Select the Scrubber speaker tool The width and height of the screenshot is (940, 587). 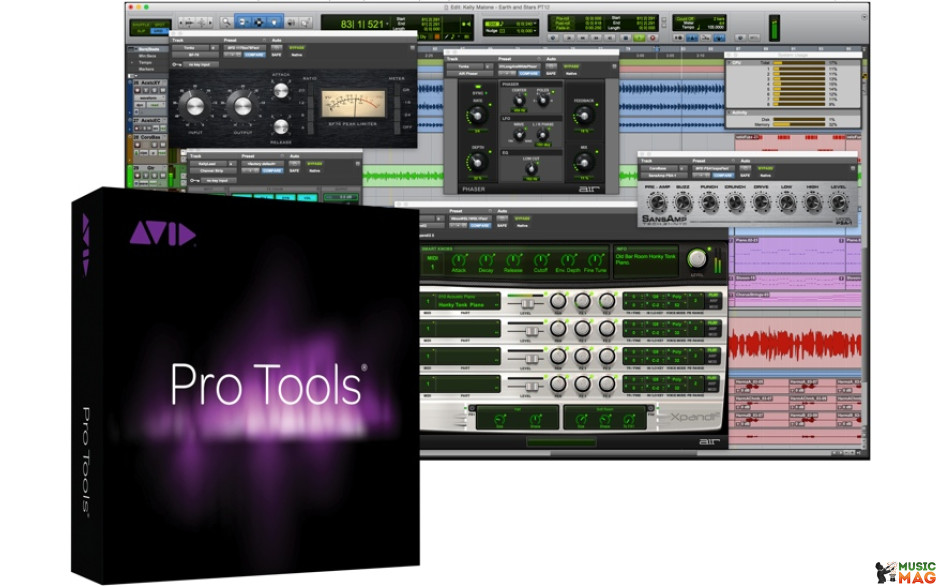tap(290, 22)
